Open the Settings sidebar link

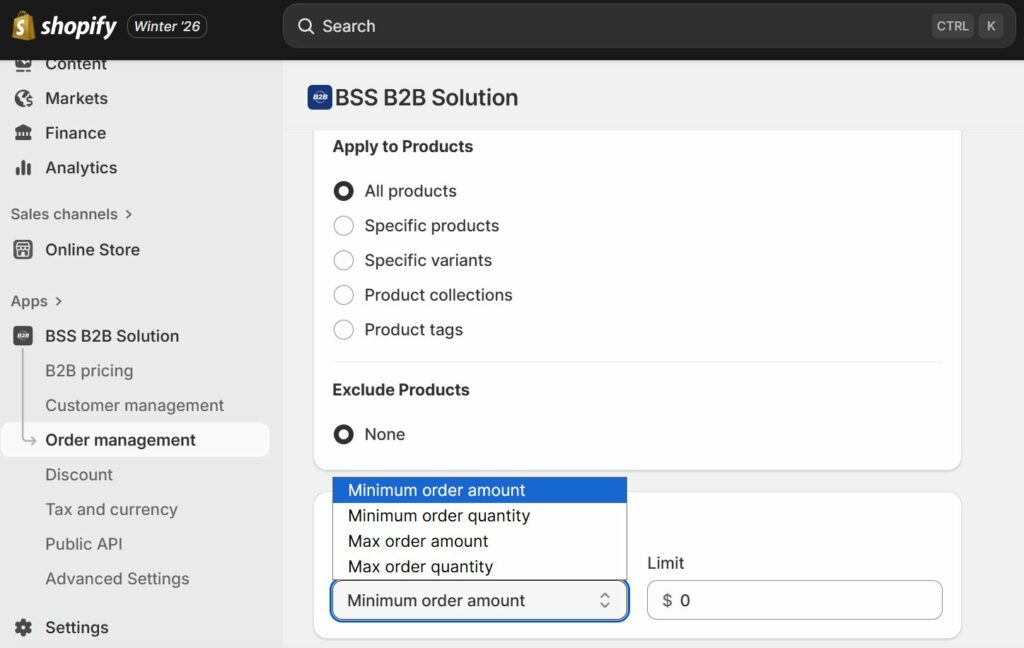tap(76, 627)
